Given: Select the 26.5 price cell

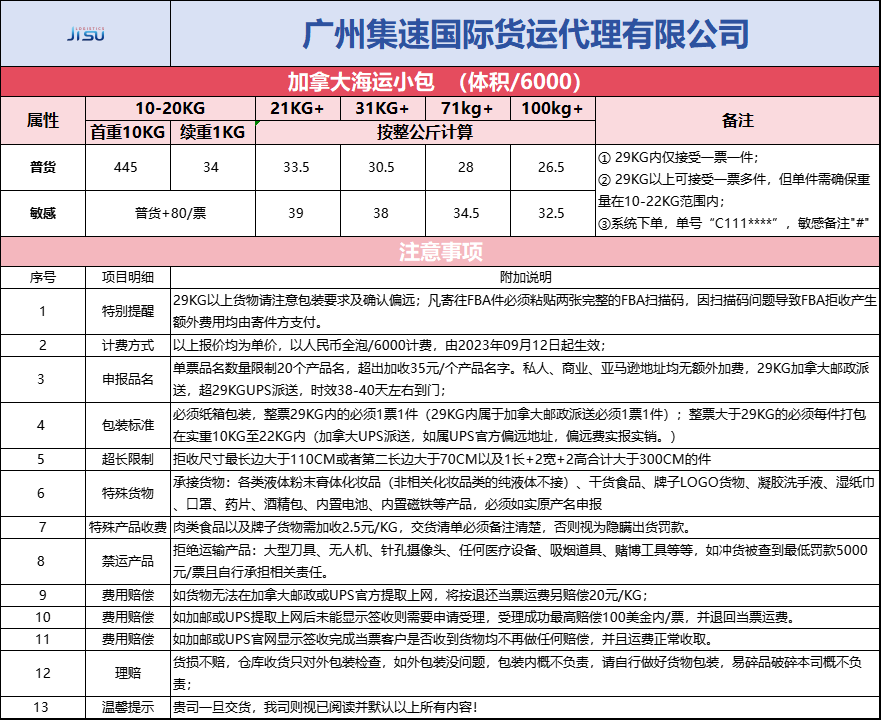Looking at the screenshot, I should pos(553,167).
